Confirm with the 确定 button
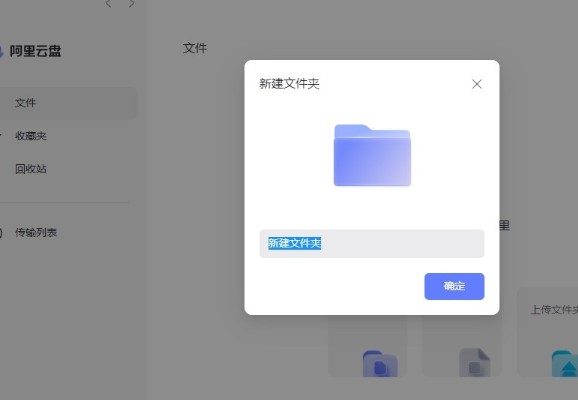 [x=454, y=286]
